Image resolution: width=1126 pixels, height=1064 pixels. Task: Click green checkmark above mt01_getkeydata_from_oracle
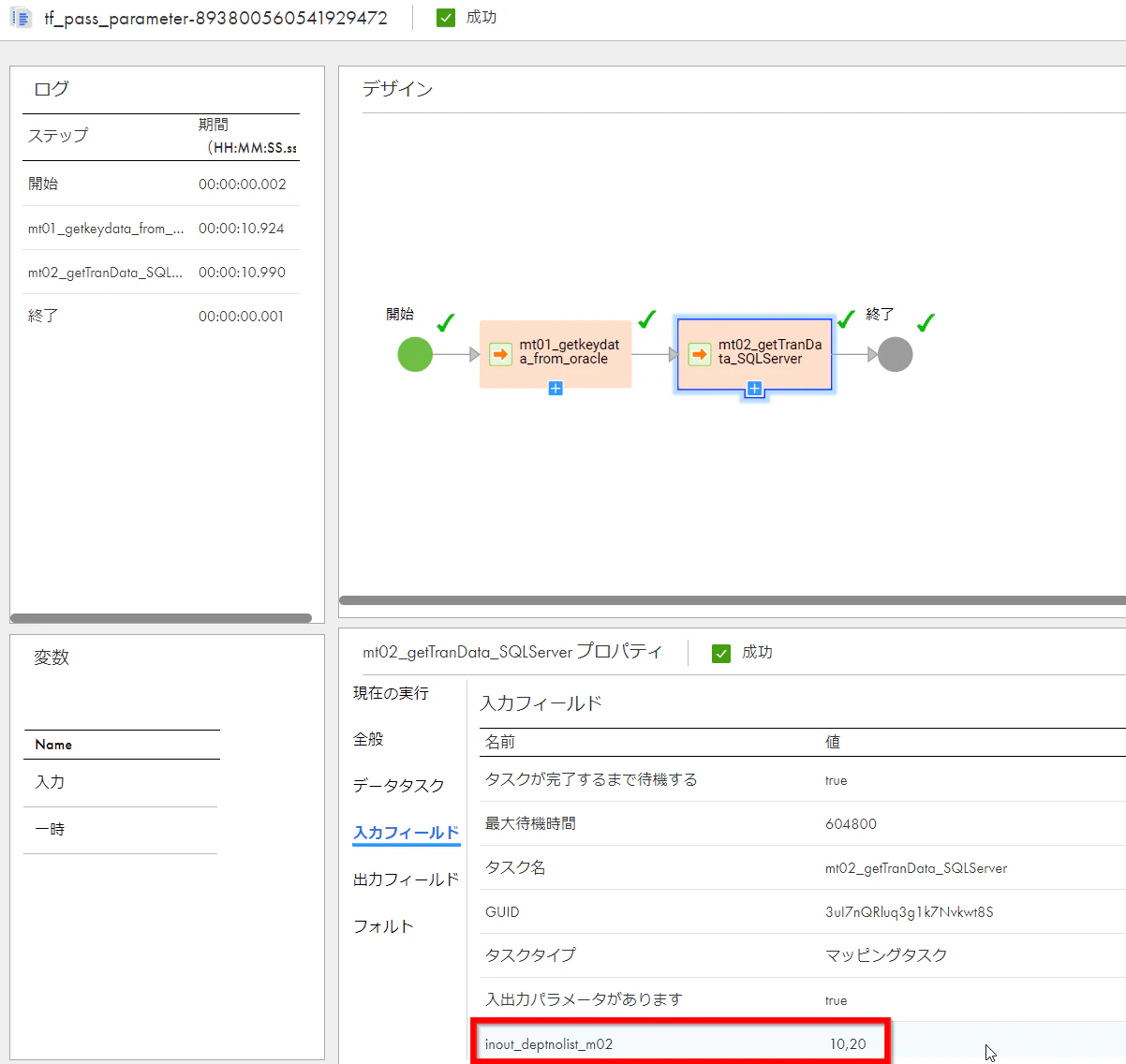click(647, 319)
